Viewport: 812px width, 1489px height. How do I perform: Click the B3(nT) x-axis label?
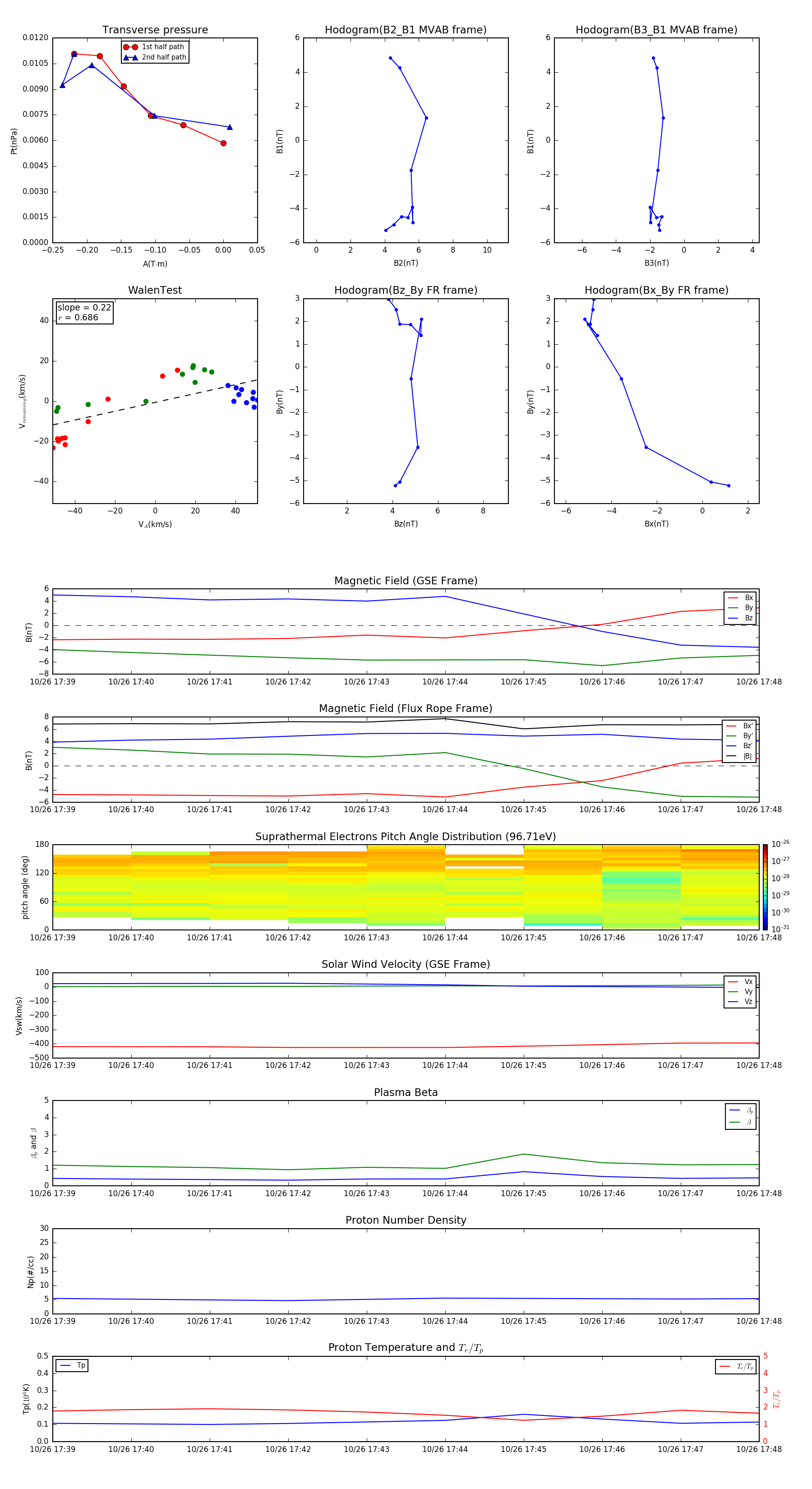click(656, 263)
